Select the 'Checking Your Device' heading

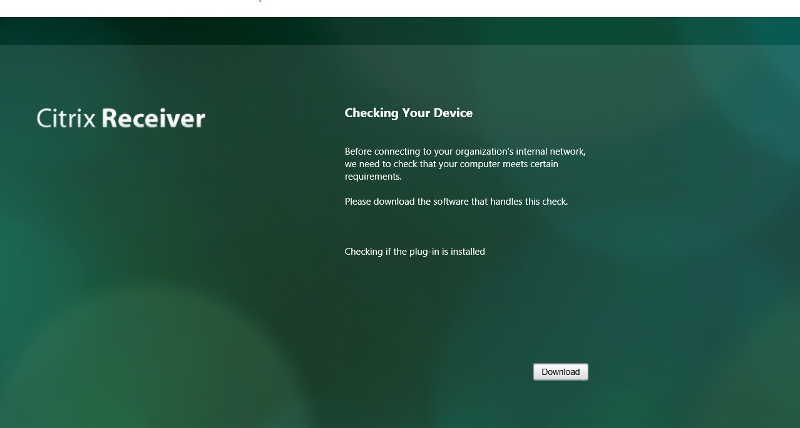409,113
